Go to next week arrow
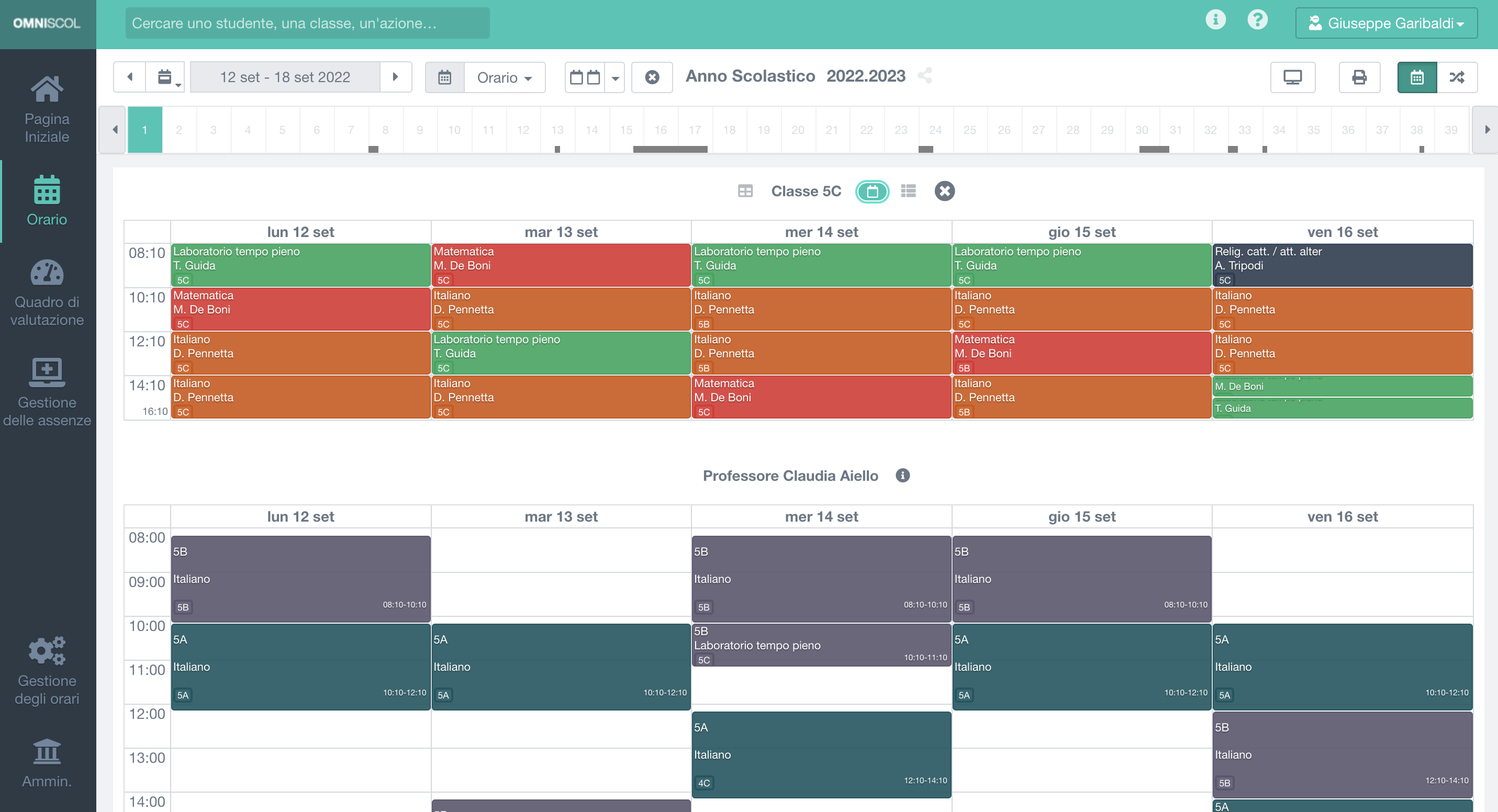The image size is (1498, 812). 395,77
